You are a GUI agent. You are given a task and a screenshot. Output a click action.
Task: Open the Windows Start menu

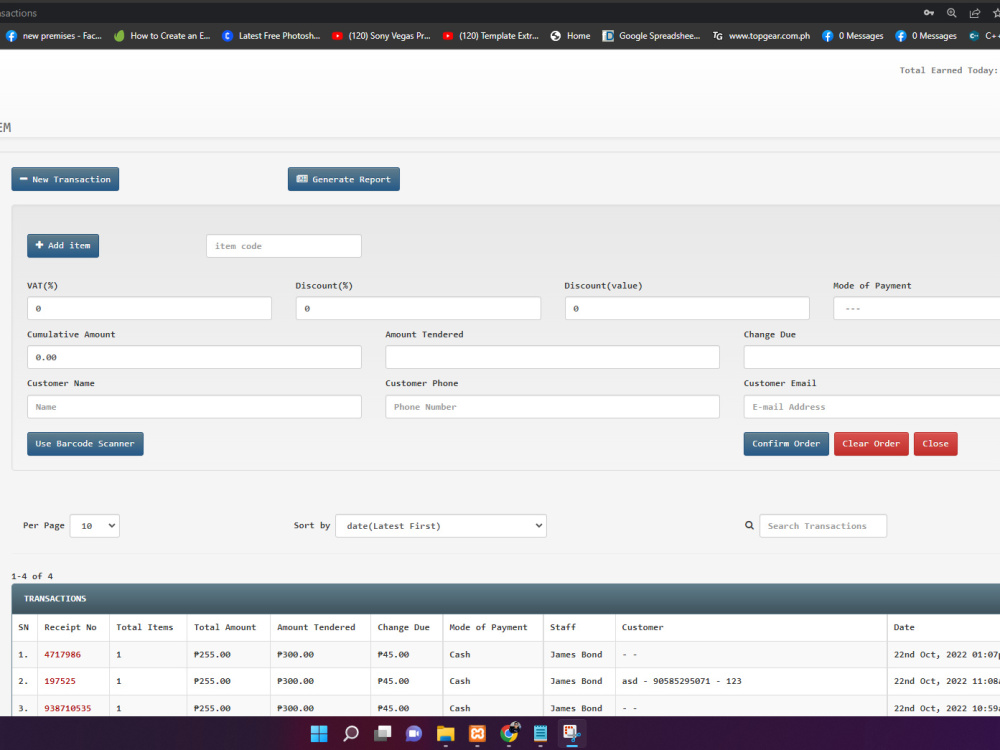point(319,733)
